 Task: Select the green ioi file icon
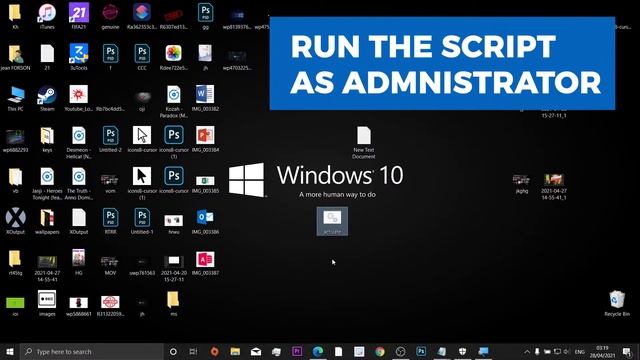[x=16, y=306]
